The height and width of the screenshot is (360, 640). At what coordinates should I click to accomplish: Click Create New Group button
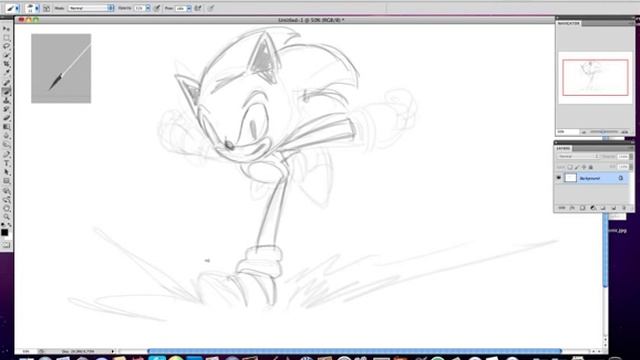click(603, 208)
